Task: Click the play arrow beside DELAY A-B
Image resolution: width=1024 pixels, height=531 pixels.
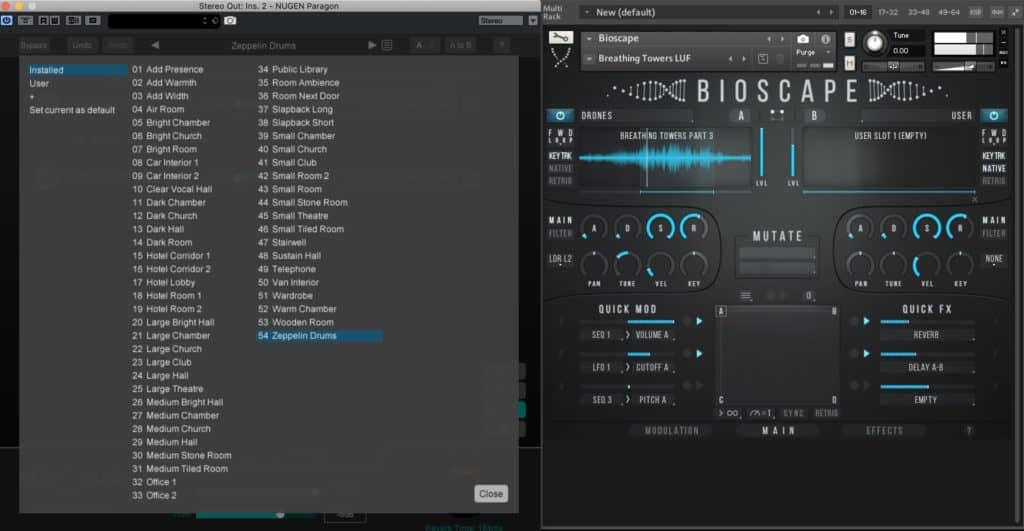Action: pyautogui.click(x=867, y=353)
